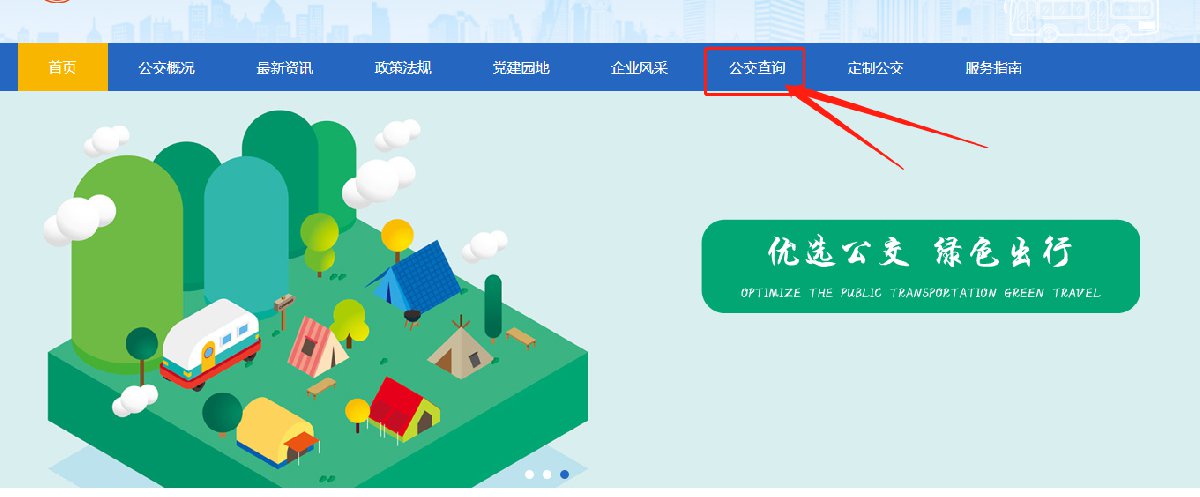Screen dimensions: 1200x497
Task: Click the red tent in the banner
Action: click(403, 408)
